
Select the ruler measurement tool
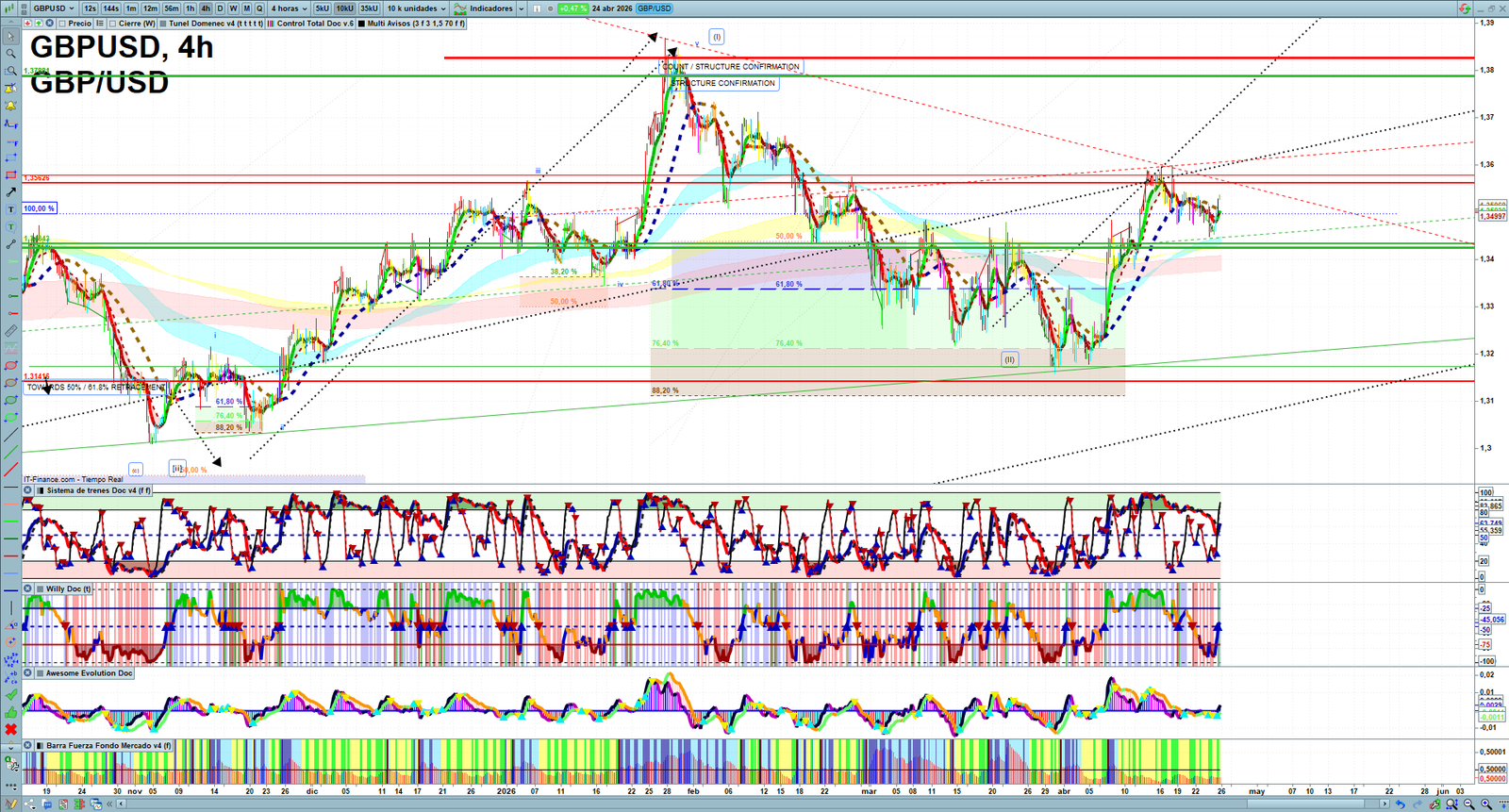[10, 331]
